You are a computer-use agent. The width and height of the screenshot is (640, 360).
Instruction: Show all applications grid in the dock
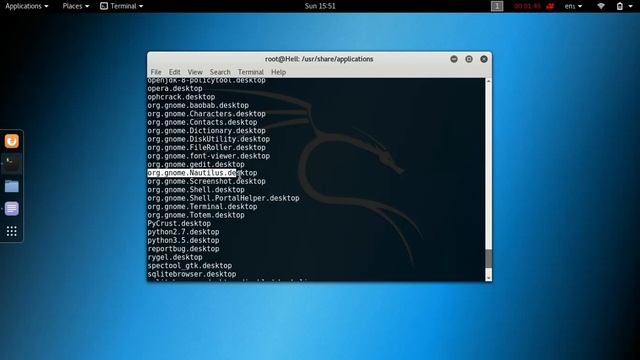11,231
